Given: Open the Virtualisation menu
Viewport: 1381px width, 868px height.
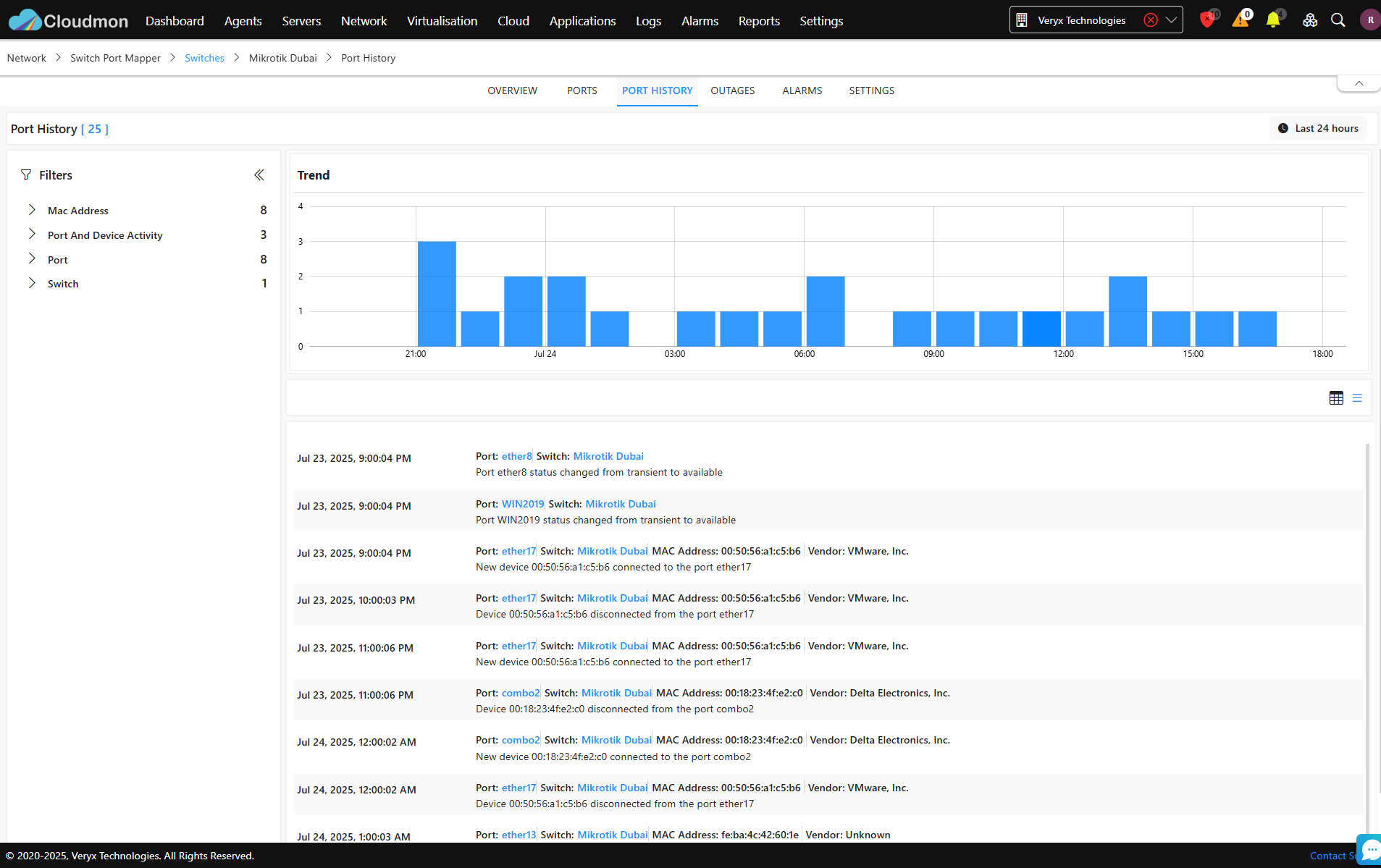Looking at the screenshot, I should point(442,21).
